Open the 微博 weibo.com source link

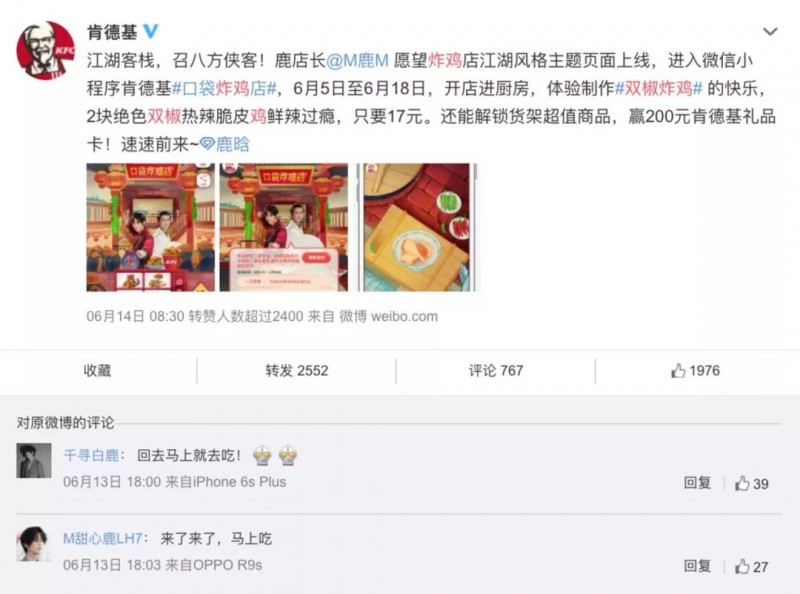pyautogui.click(x=388, y=316)
